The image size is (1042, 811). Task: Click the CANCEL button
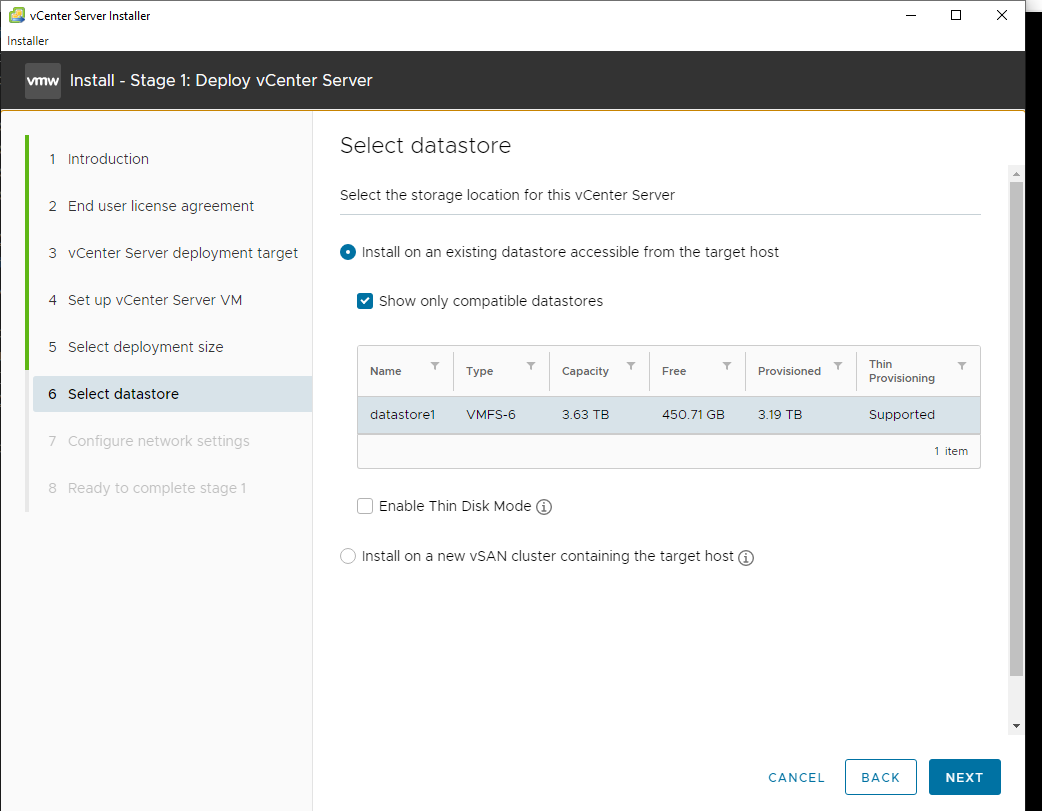coord(796,778)
